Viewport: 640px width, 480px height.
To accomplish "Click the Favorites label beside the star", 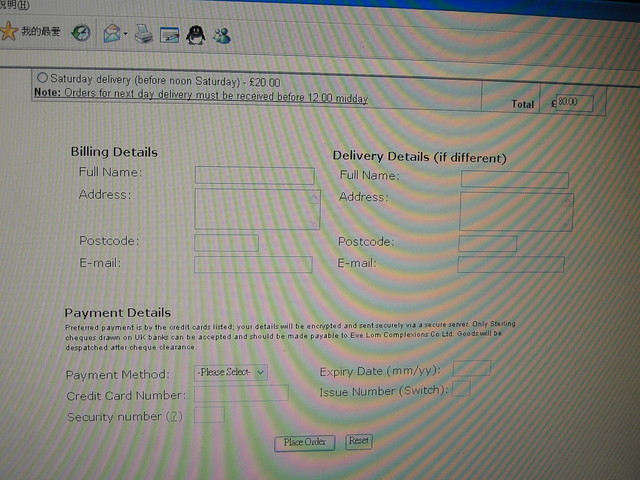I will click(x=41, y=31).
